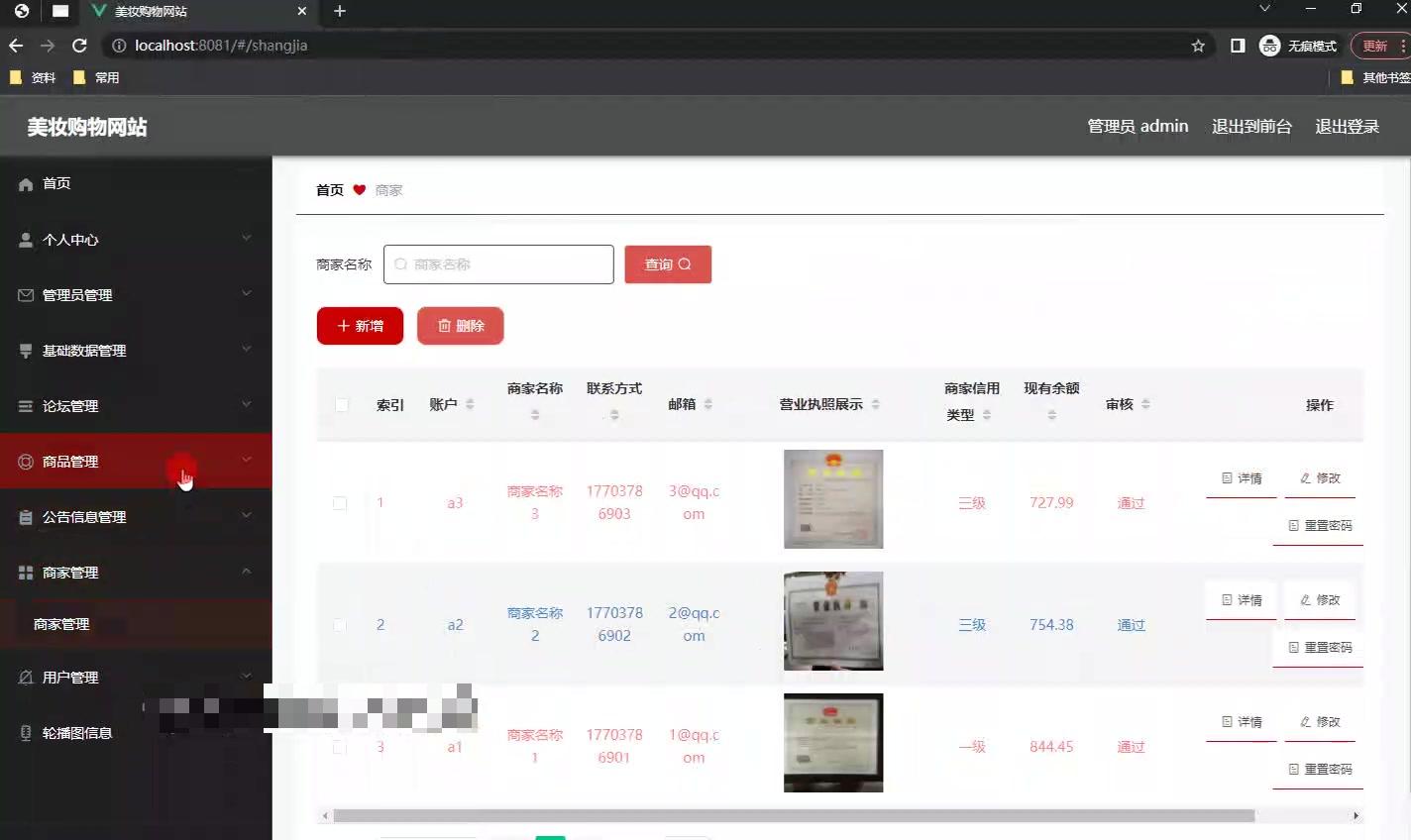Viewport: 1411px width, 840px height.
Task: Check the row checkbox for account a3
Action: pyautogui.click(x=340, y=503)
